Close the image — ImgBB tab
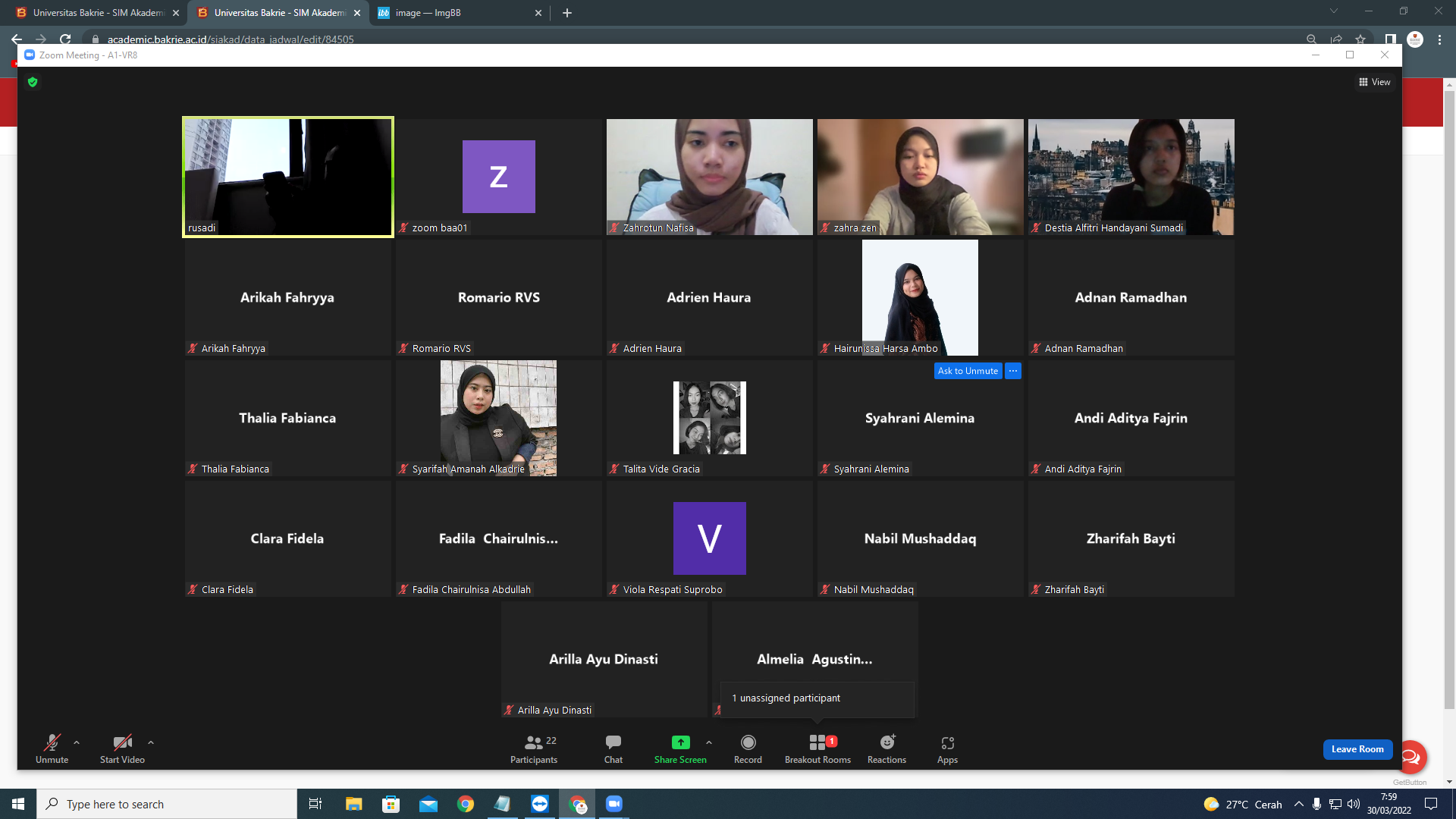1456x819 pixels. tap(538, 13)
